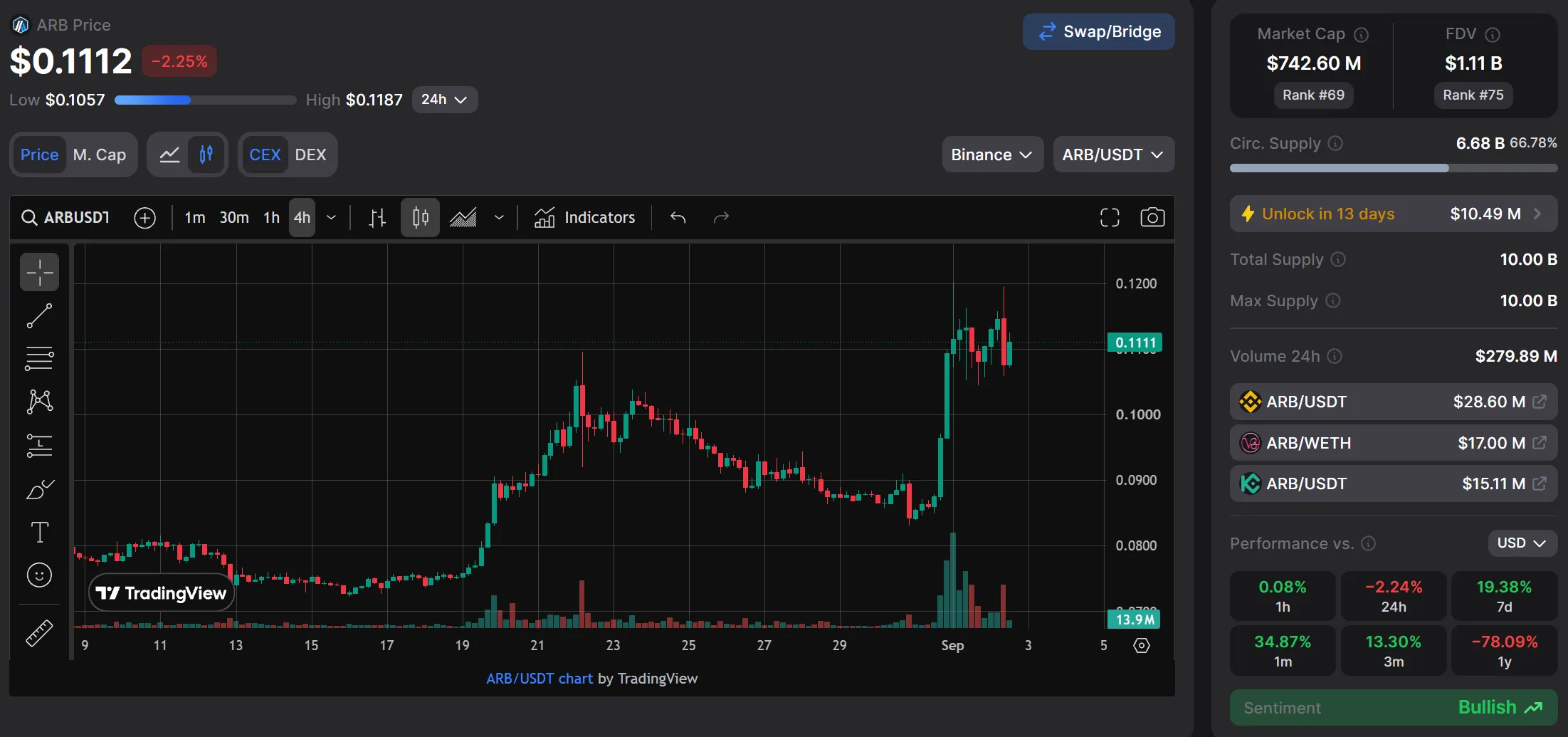Open the Binance exchange dropdown
The image size is (1568, 737).
coord(992,155)
